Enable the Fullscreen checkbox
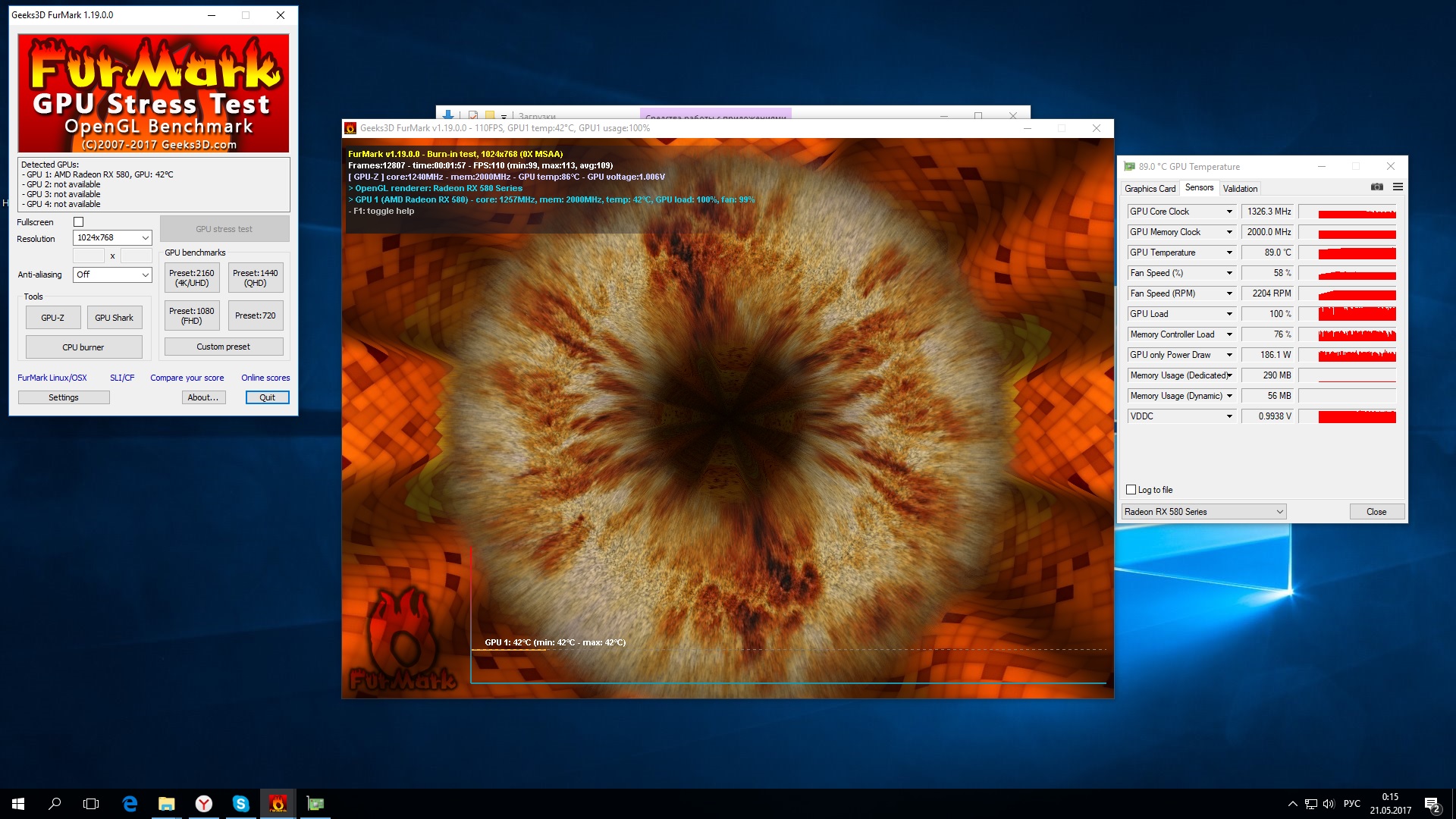This screenshot has height=819, width=1456. (x=78, y=222)
